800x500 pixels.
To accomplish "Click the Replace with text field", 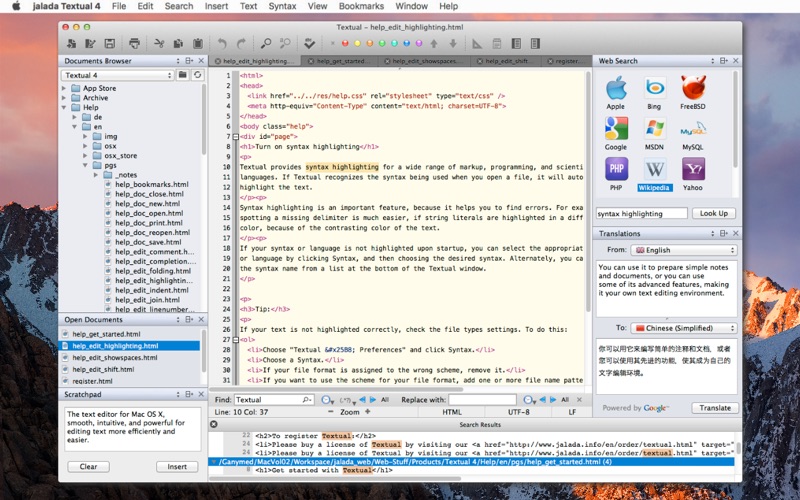I will point(482,399).
